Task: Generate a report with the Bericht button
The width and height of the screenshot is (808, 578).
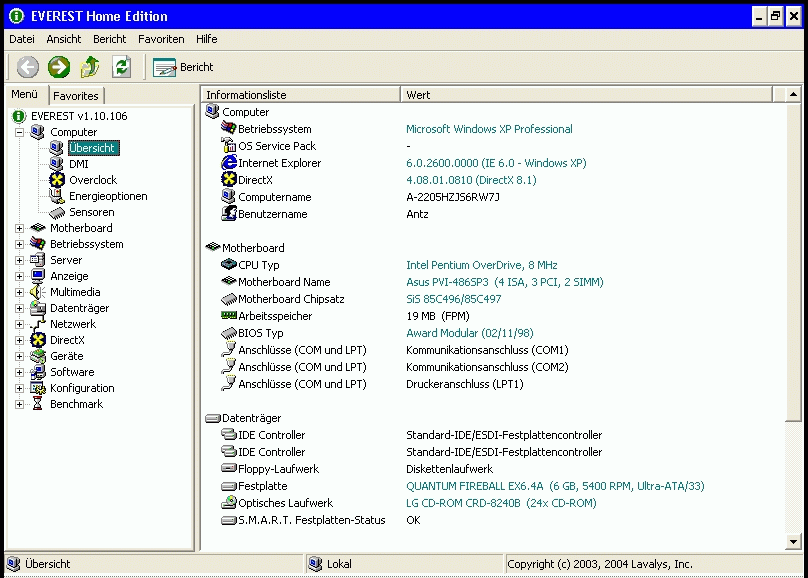Action: (x=183, y=67)
